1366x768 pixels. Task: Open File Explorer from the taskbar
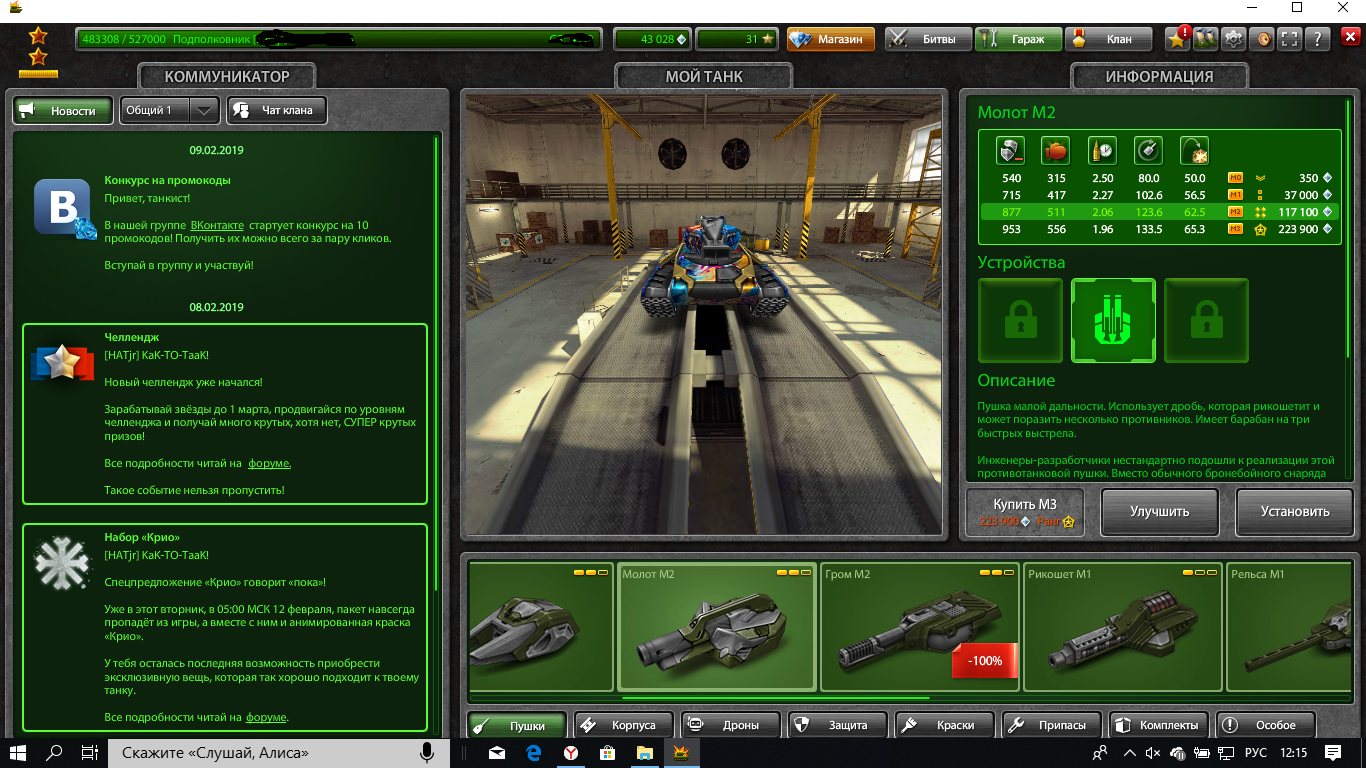point(645,753)
